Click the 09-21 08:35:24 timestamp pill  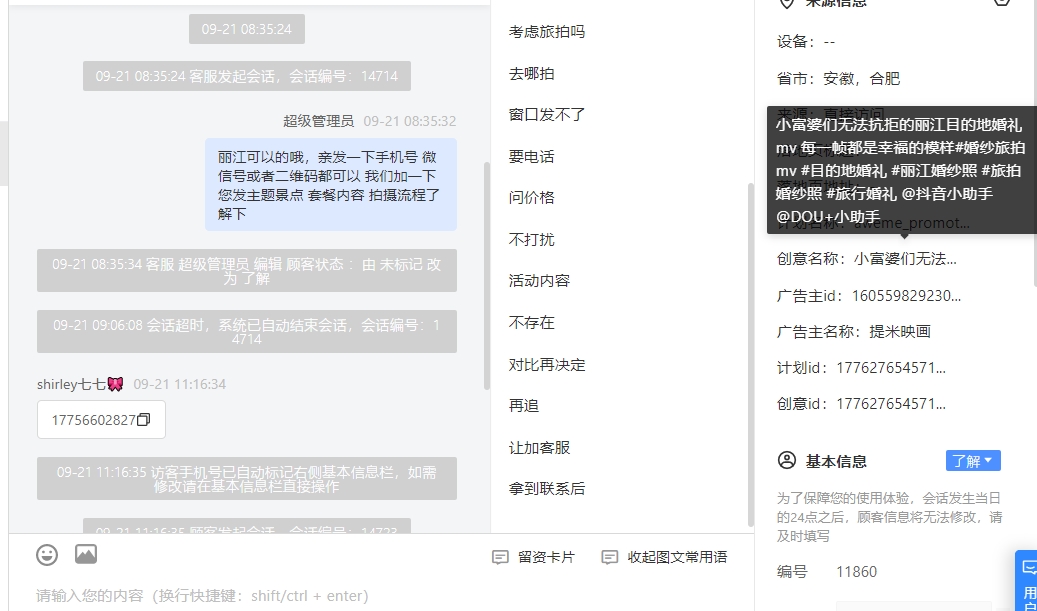point(247,29)
